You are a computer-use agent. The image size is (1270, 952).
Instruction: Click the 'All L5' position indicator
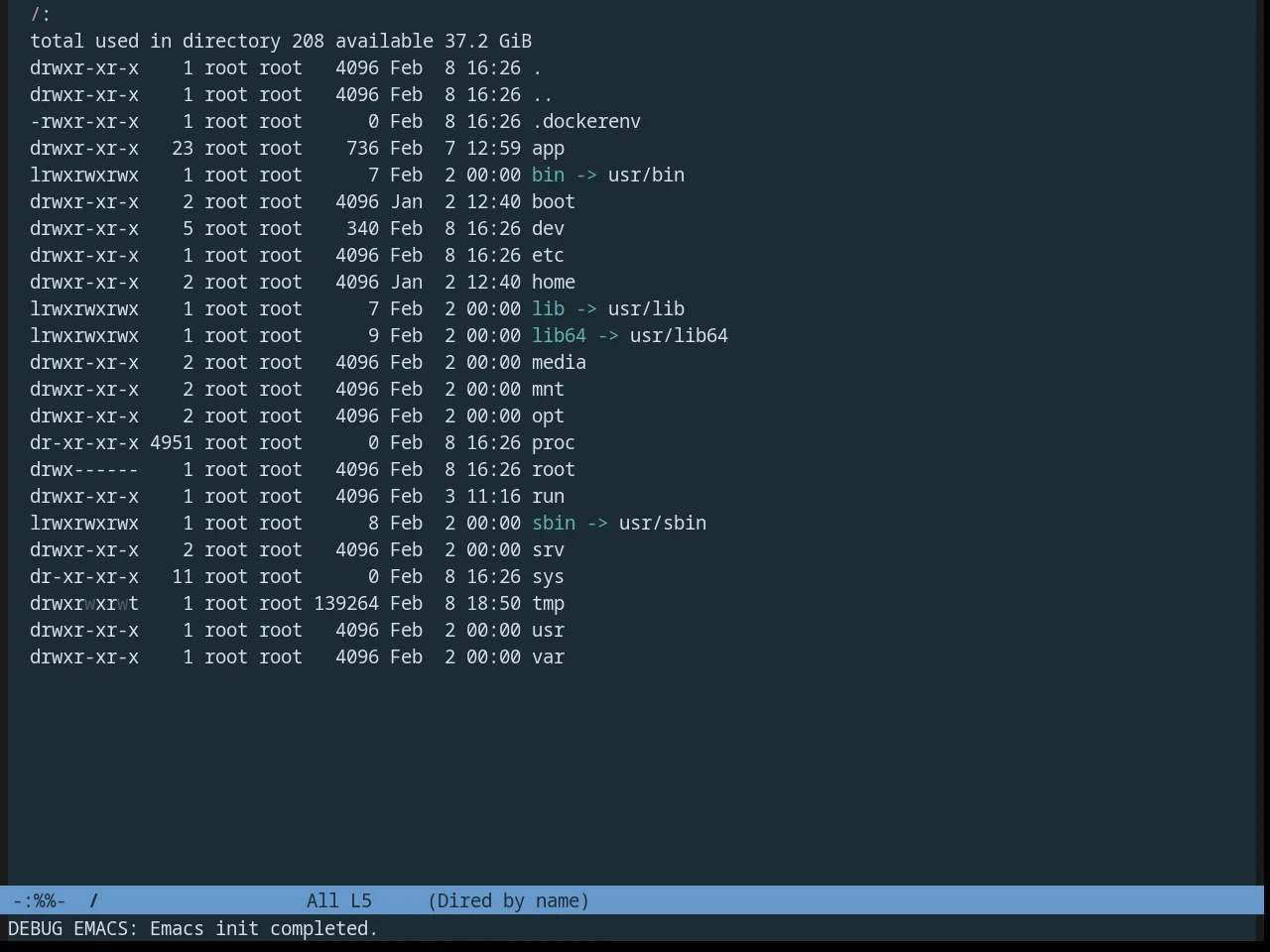tap(339, 901)
